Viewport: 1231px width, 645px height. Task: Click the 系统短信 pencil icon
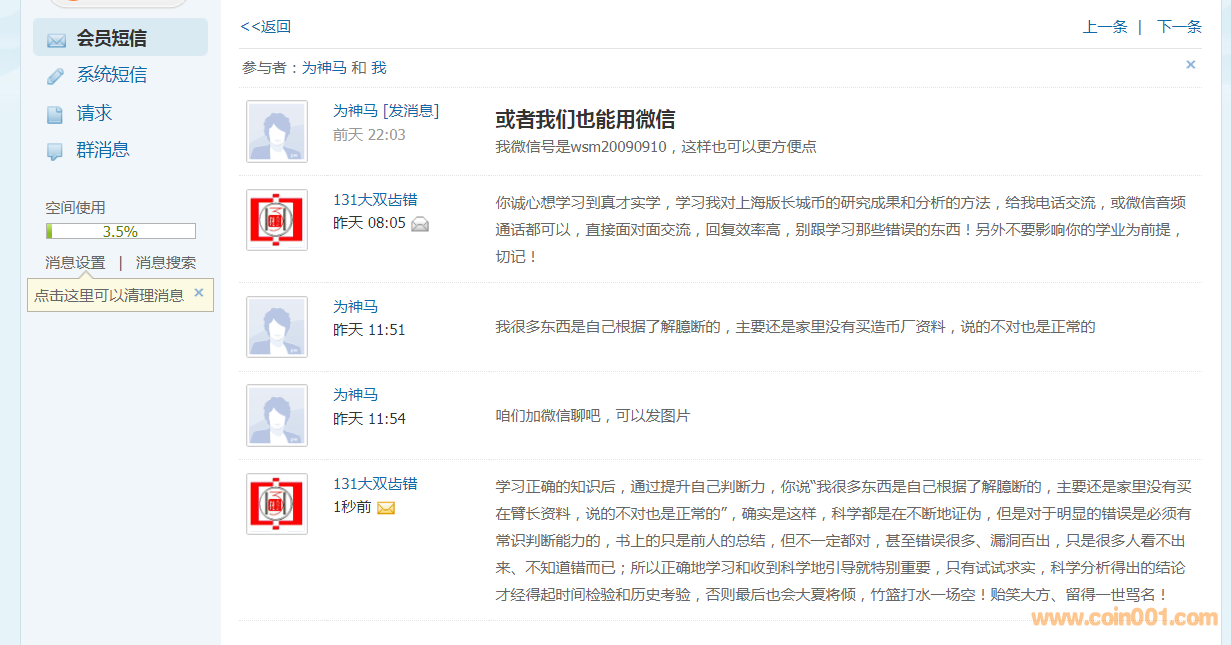pos(55,77)
